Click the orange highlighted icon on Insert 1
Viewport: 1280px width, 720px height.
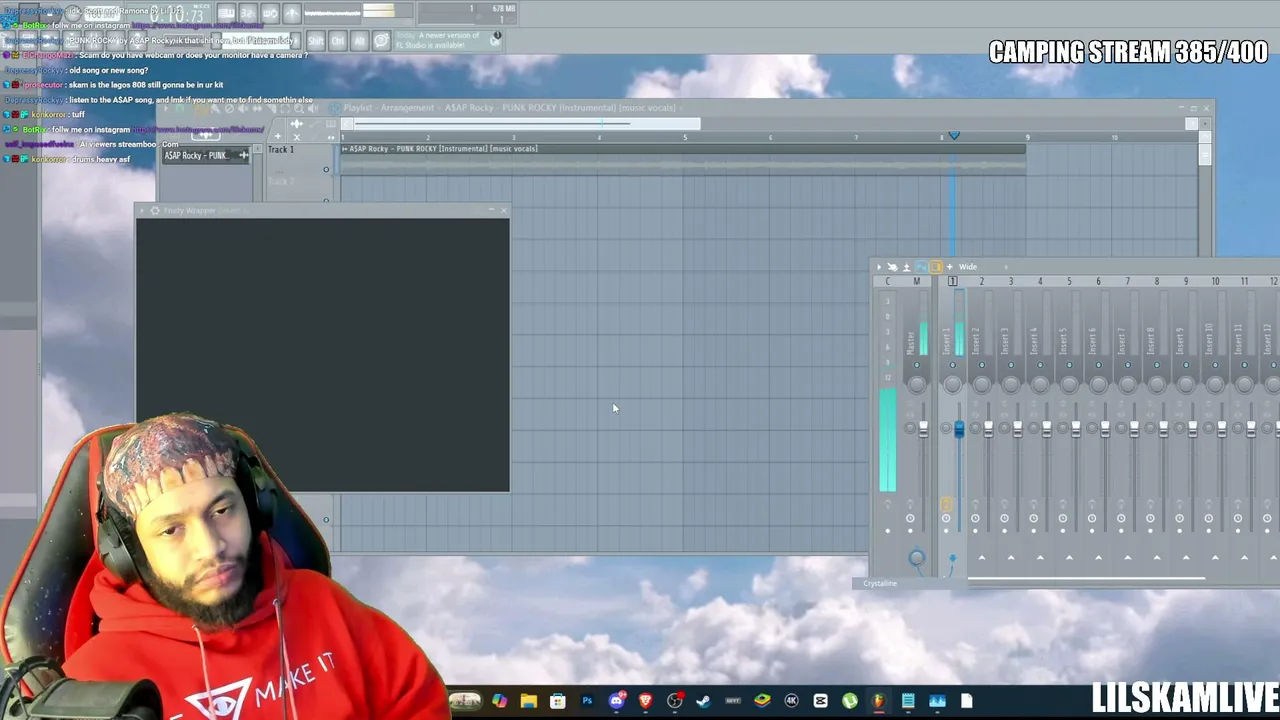[x=946, y=504]
